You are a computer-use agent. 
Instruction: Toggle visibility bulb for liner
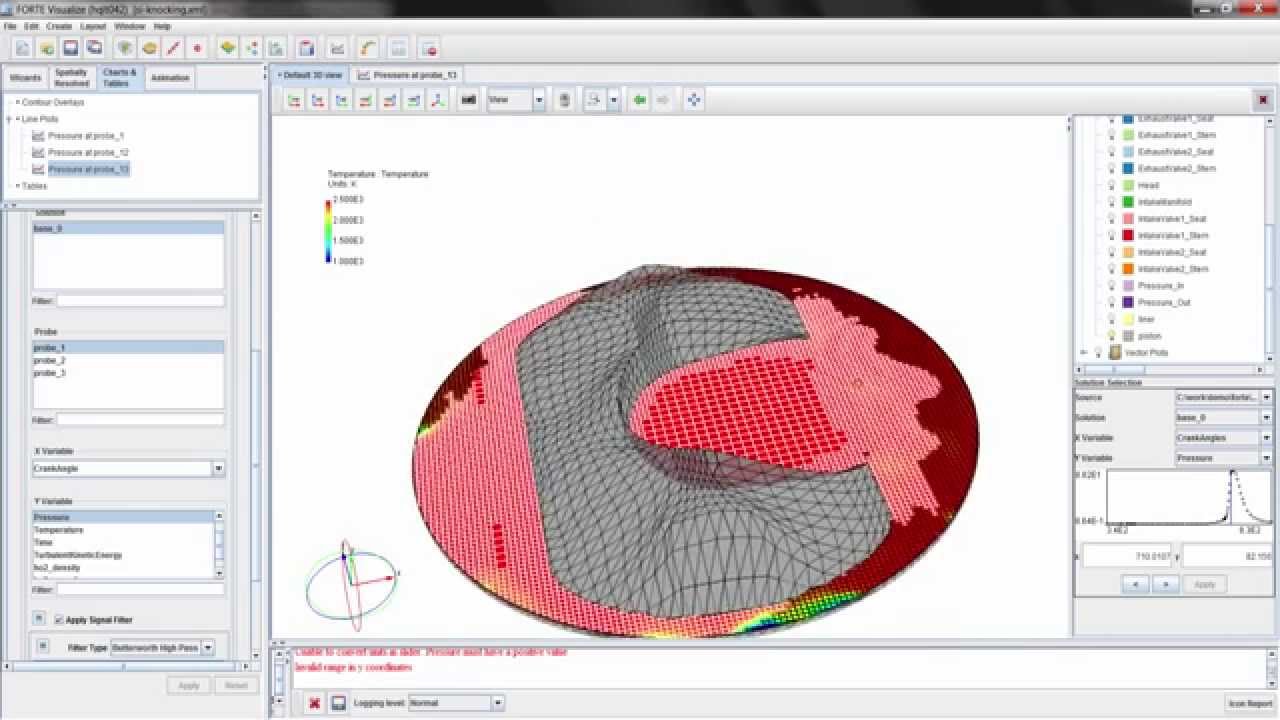1111,319
